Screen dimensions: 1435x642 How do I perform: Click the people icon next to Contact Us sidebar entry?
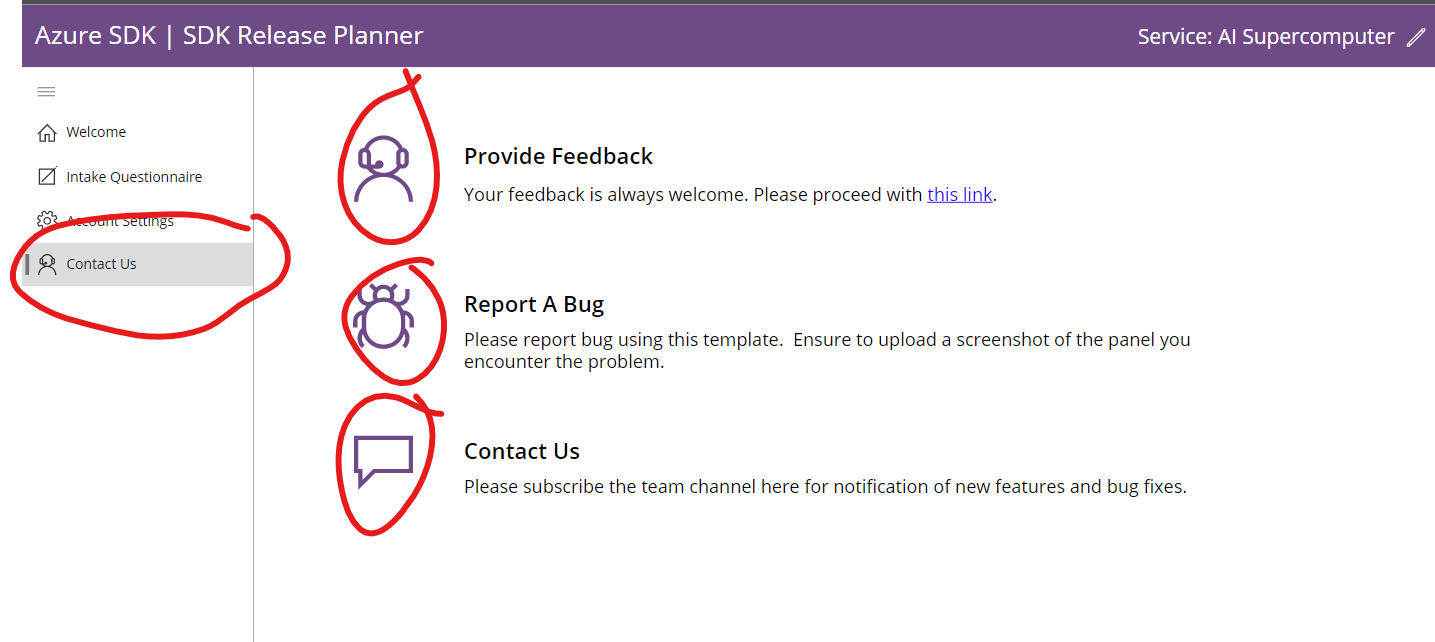[x=46, y=263]
